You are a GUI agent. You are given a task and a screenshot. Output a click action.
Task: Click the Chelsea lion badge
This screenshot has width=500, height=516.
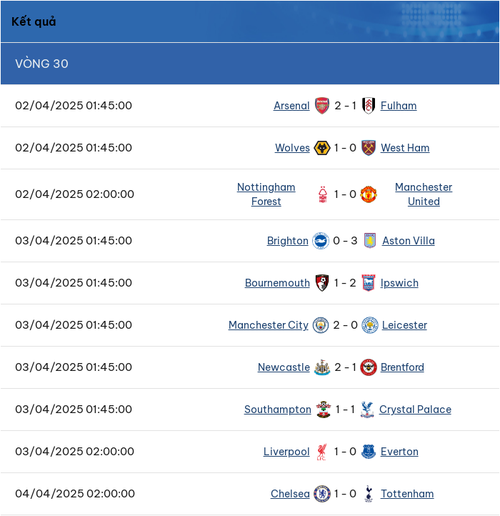coord(322,494)
